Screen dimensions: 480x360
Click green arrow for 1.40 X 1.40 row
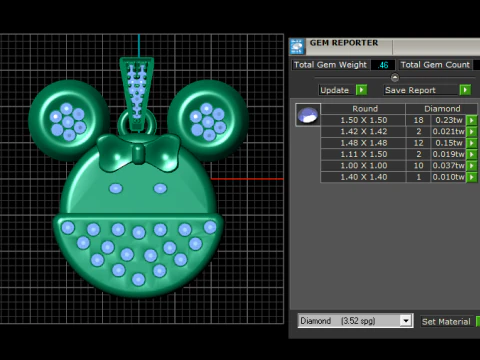472,177
